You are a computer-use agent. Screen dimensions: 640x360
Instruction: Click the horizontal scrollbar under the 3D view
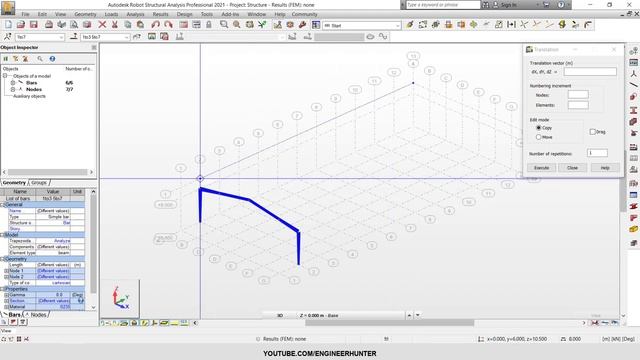coord(389,323)
